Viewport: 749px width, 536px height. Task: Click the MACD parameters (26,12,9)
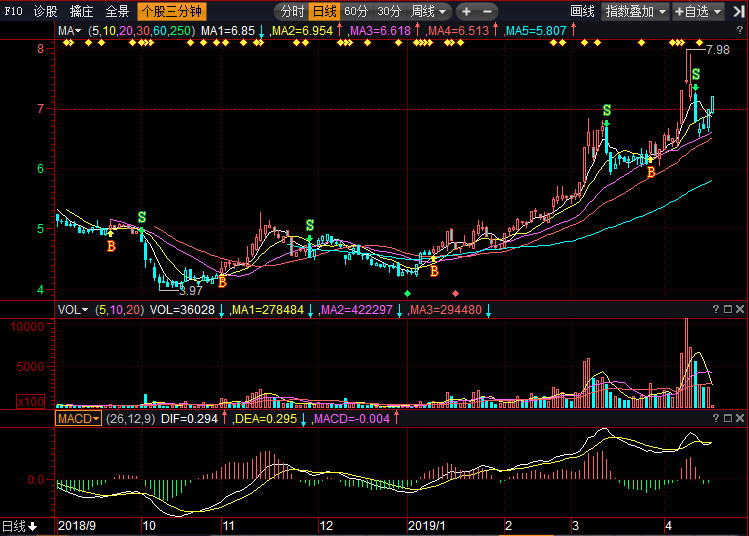[130, 419]
